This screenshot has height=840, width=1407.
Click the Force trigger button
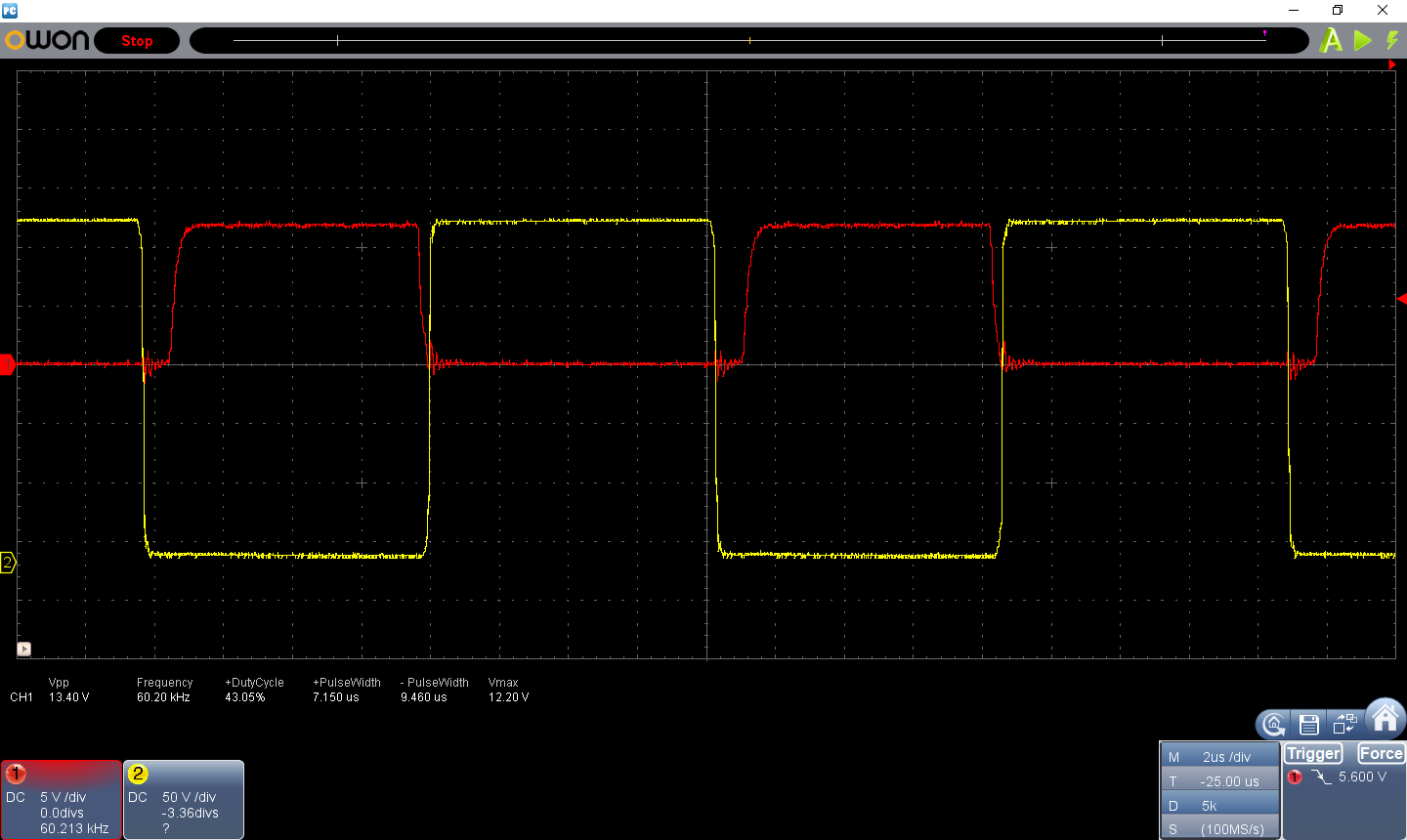1381,753
